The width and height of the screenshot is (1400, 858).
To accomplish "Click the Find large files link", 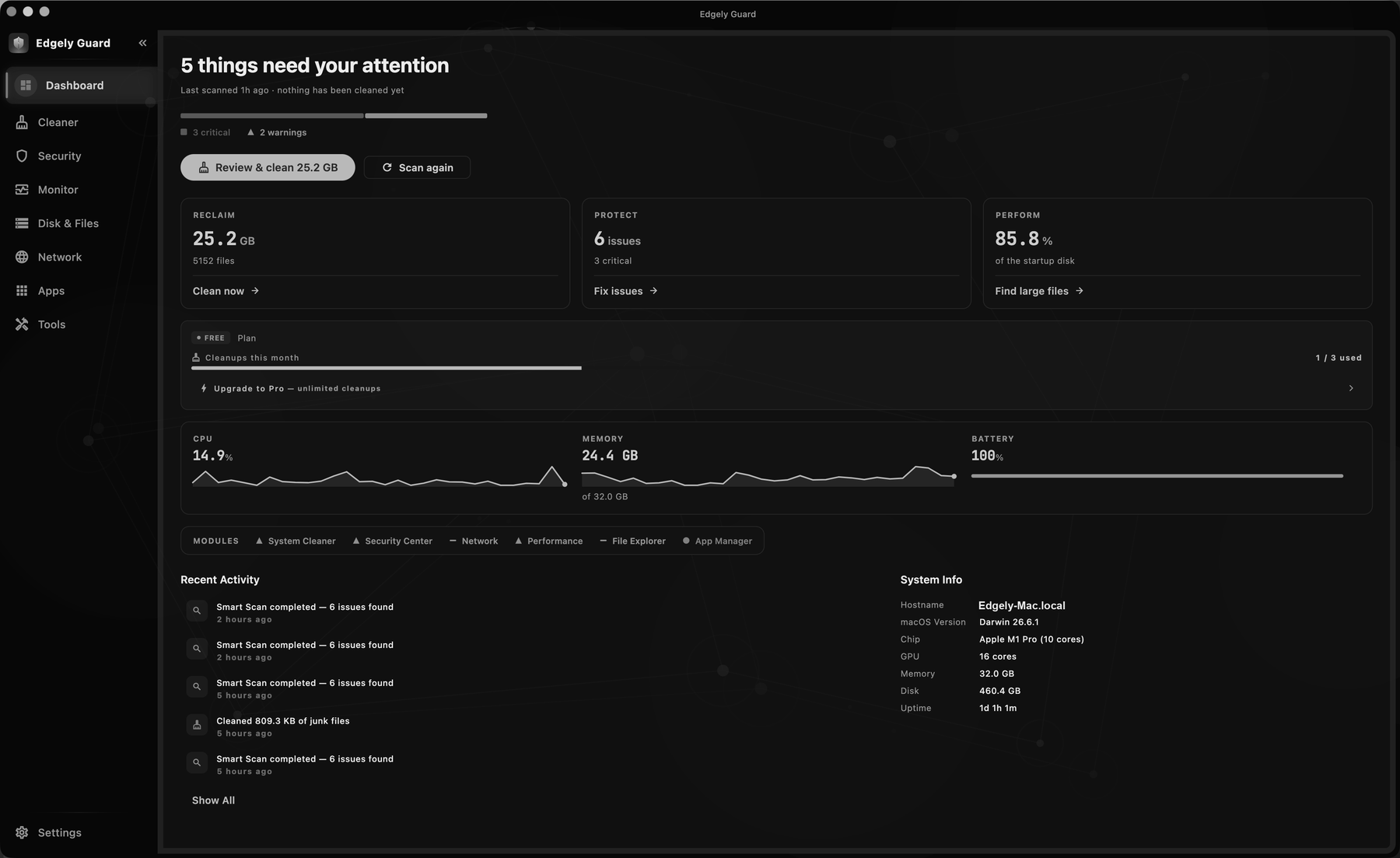I will click(1039, 291).
